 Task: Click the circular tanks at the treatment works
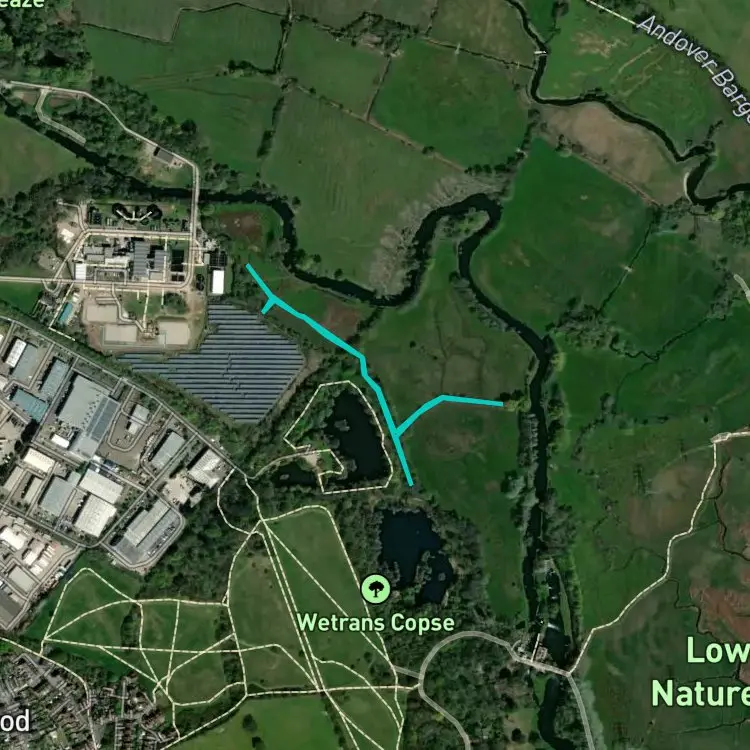coord(137,211)
